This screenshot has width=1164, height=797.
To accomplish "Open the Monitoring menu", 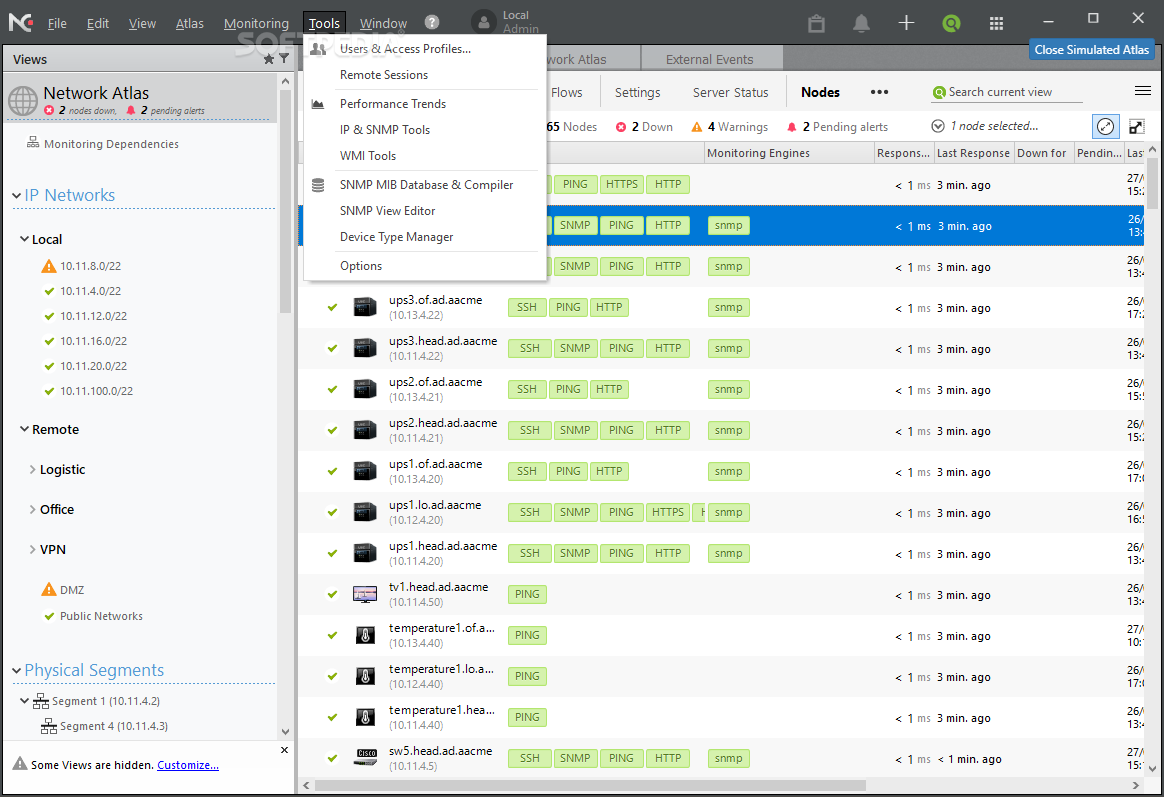I will coord(256,23).
